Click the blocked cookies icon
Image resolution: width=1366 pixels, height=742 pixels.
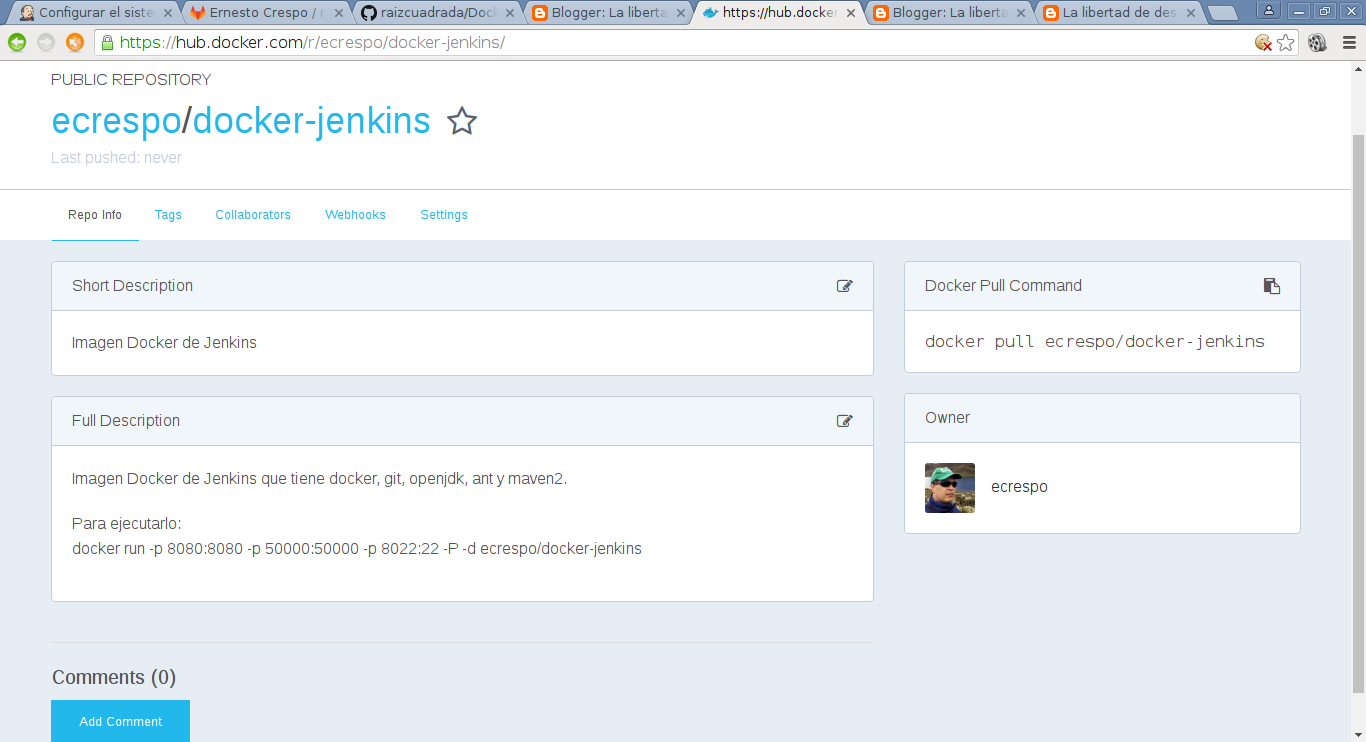[1263, 42]
